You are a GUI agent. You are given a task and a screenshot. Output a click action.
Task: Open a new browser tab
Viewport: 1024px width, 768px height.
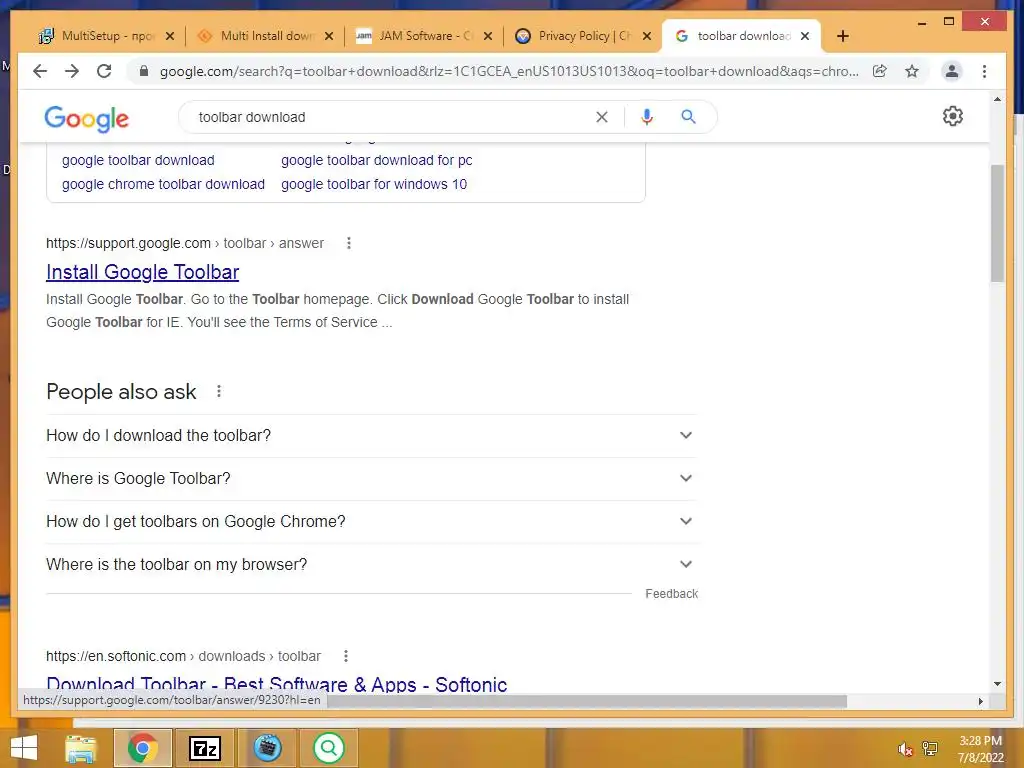(x=842, y=36)
